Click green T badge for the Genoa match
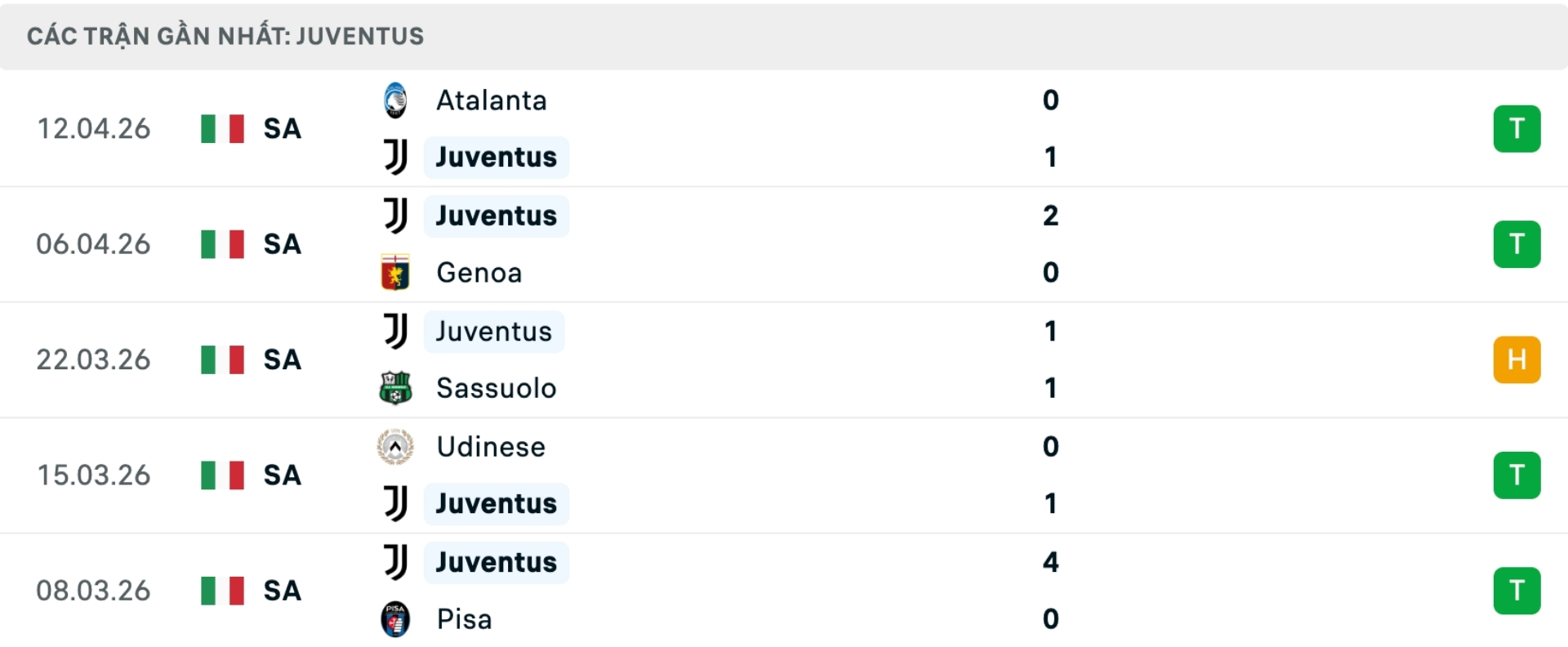This screenshot has height=647, width=1568. click(1517, 244)
